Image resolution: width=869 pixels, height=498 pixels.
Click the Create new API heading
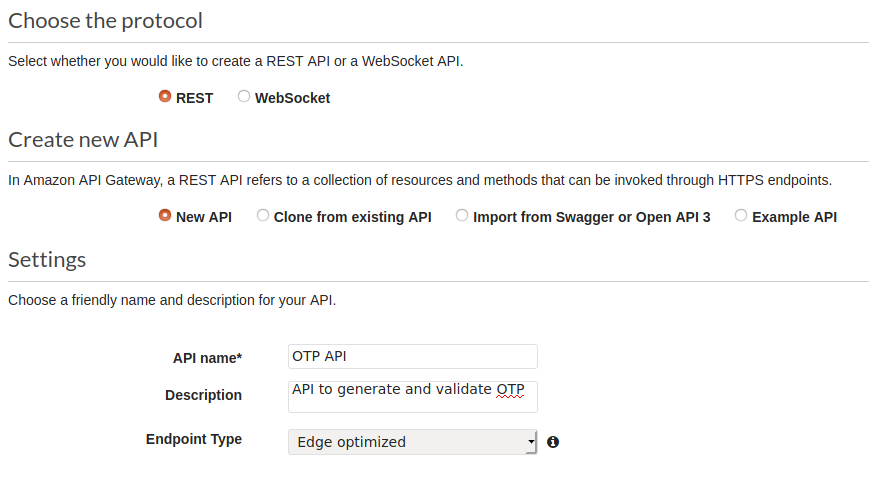pos(83,139)
